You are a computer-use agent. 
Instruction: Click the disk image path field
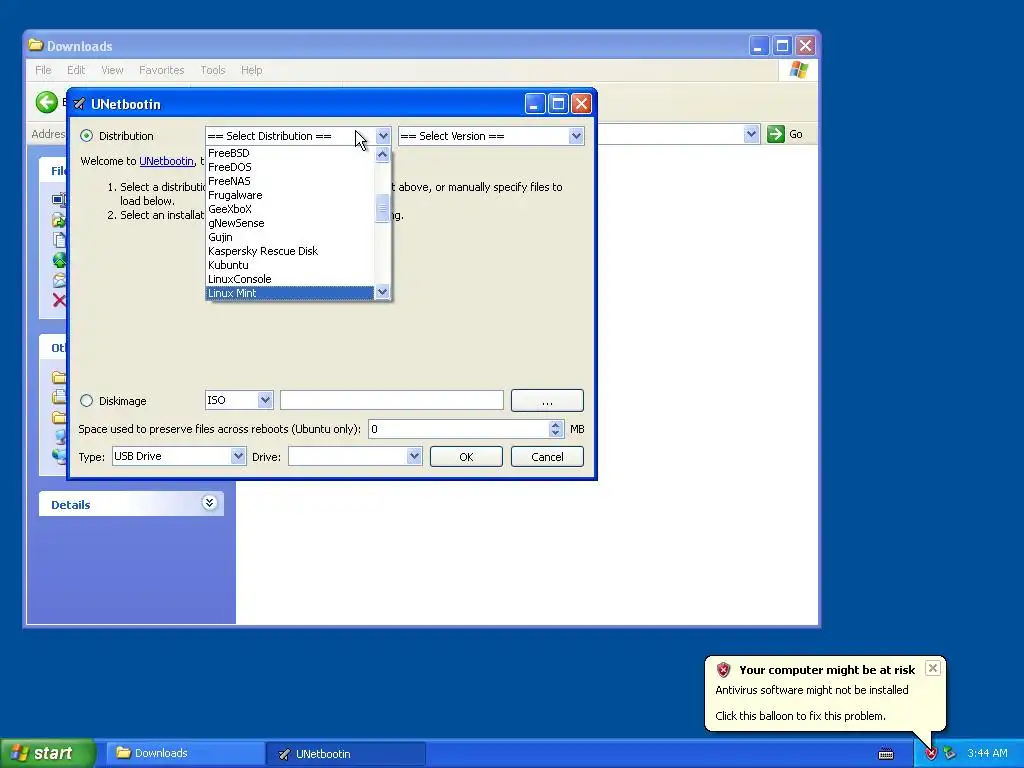(x=392, y=400)
